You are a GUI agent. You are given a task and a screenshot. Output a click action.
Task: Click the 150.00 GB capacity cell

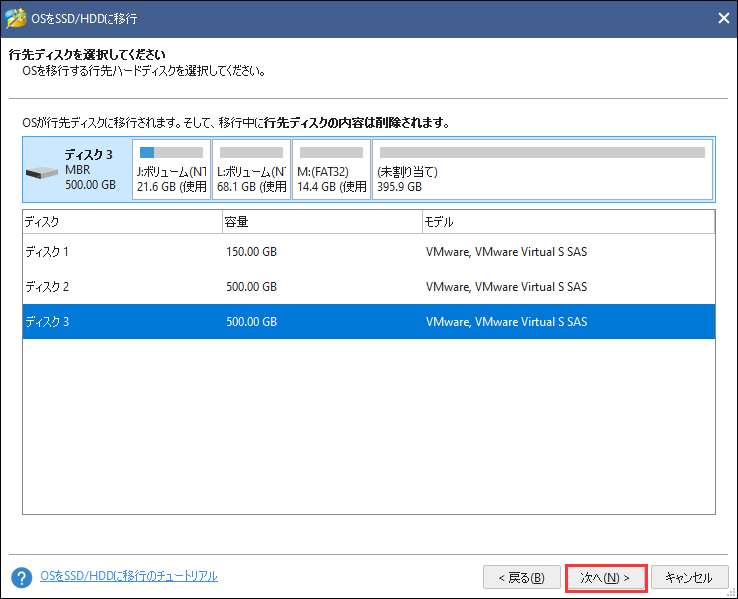pyautogui.click(x=251, y=252)
